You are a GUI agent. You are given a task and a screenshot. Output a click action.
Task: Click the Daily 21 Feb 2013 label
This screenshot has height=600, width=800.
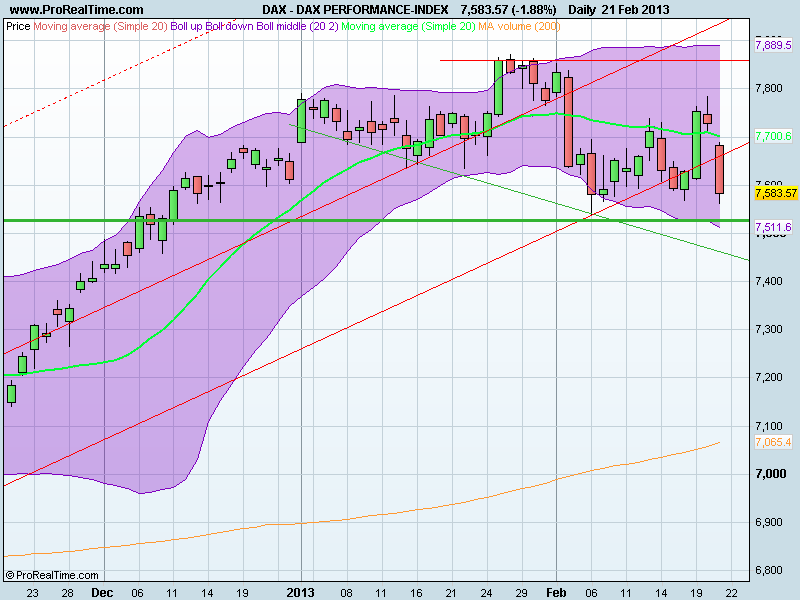[x=619, y=10]
